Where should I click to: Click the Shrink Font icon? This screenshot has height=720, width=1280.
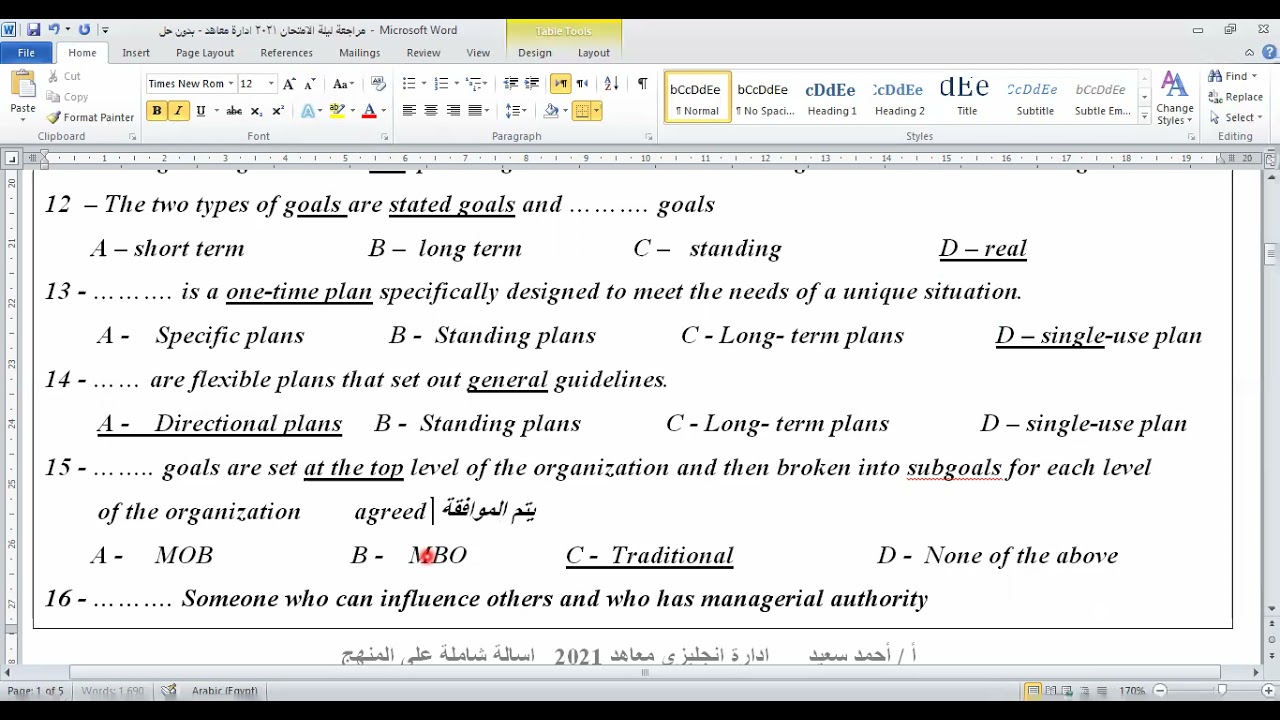pyautogui.click(x=310, y=84)
